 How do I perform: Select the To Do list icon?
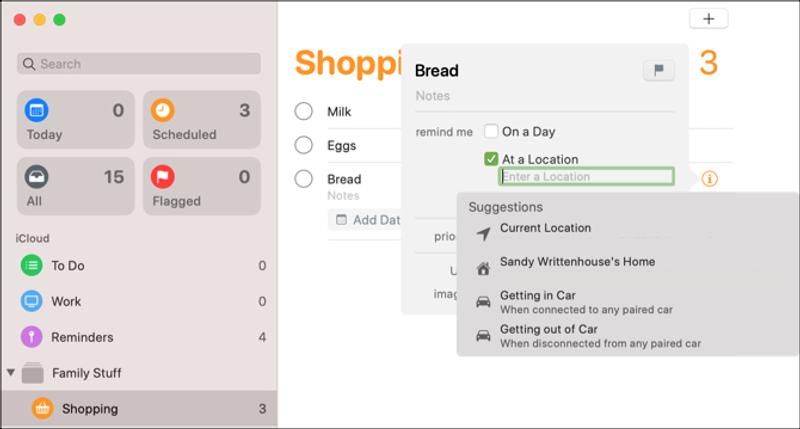click(33, 265)
